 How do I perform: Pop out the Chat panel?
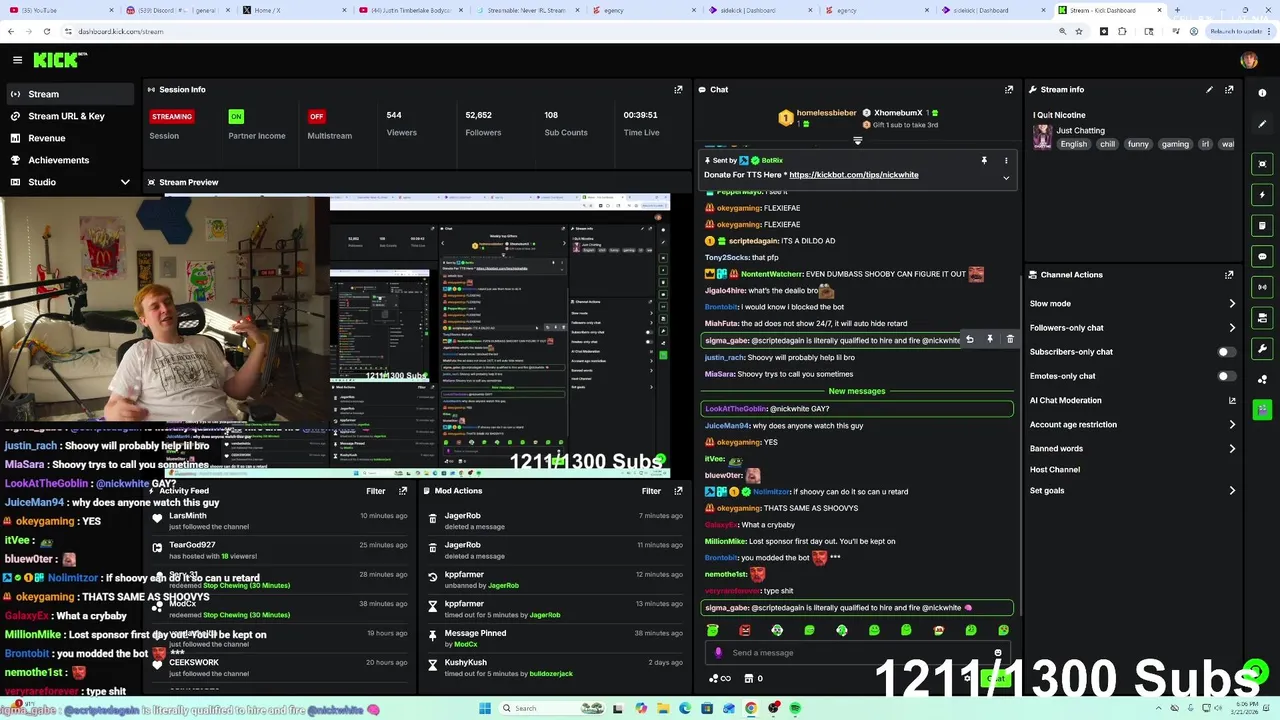point(1009,90)
